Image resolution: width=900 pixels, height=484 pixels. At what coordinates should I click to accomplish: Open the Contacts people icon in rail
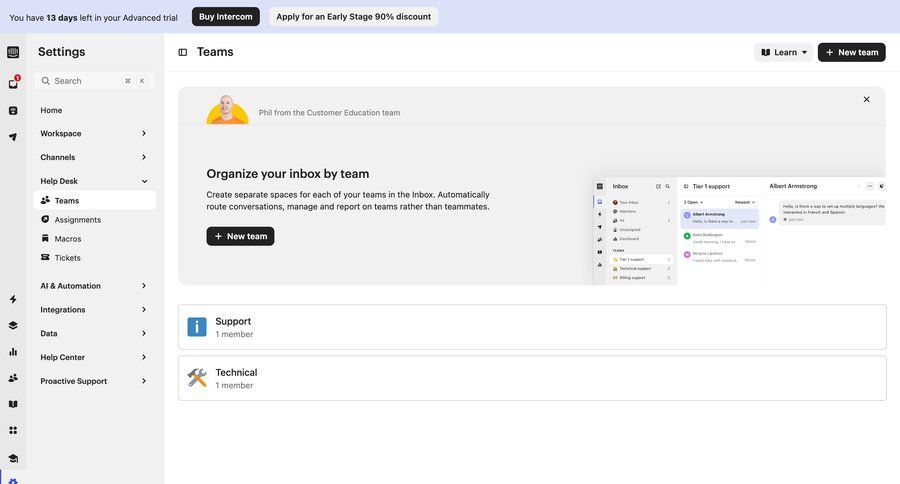pyautogui.click(x=13, y=378)
